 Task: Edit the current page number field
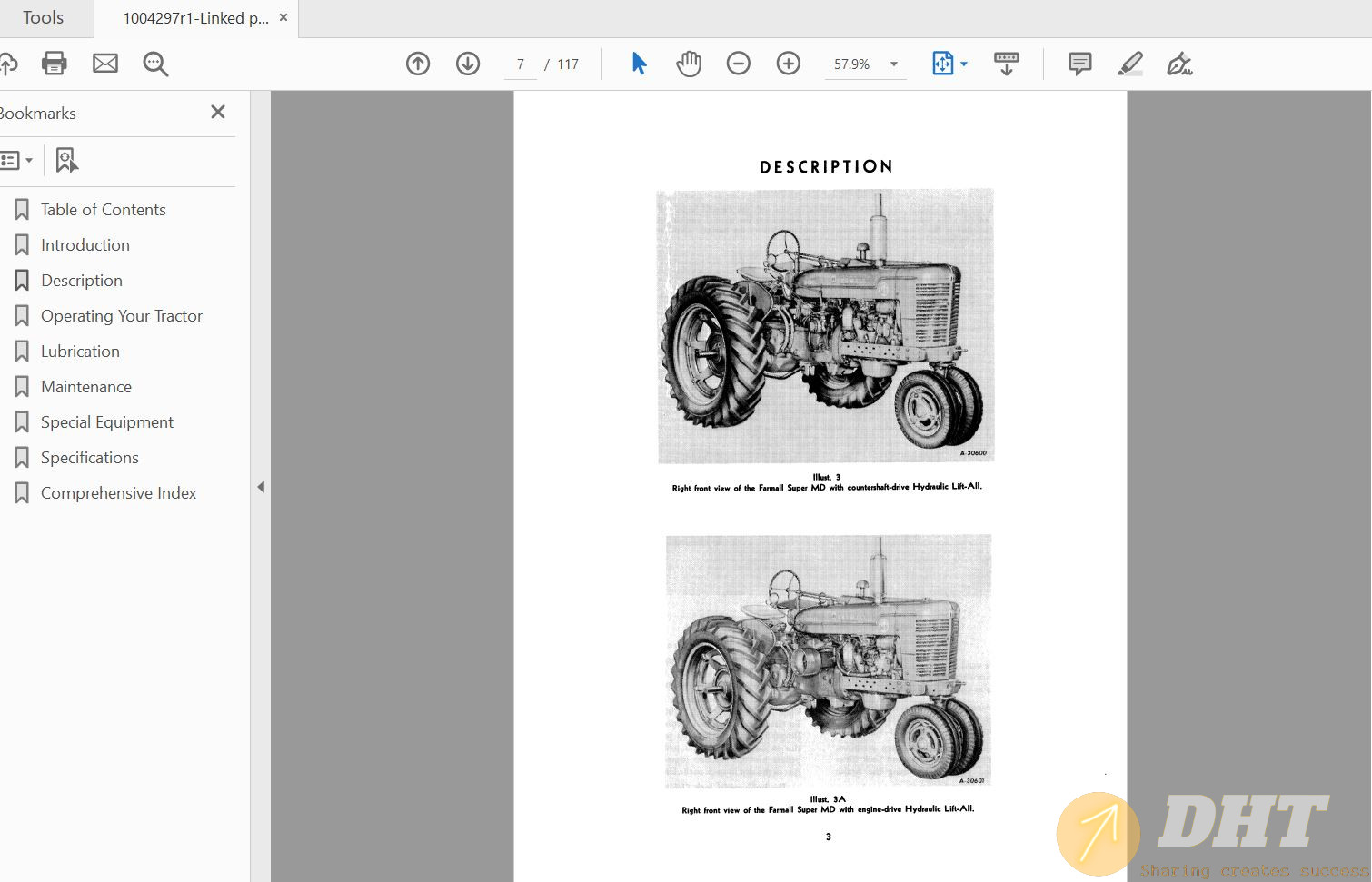click(521, 64)
